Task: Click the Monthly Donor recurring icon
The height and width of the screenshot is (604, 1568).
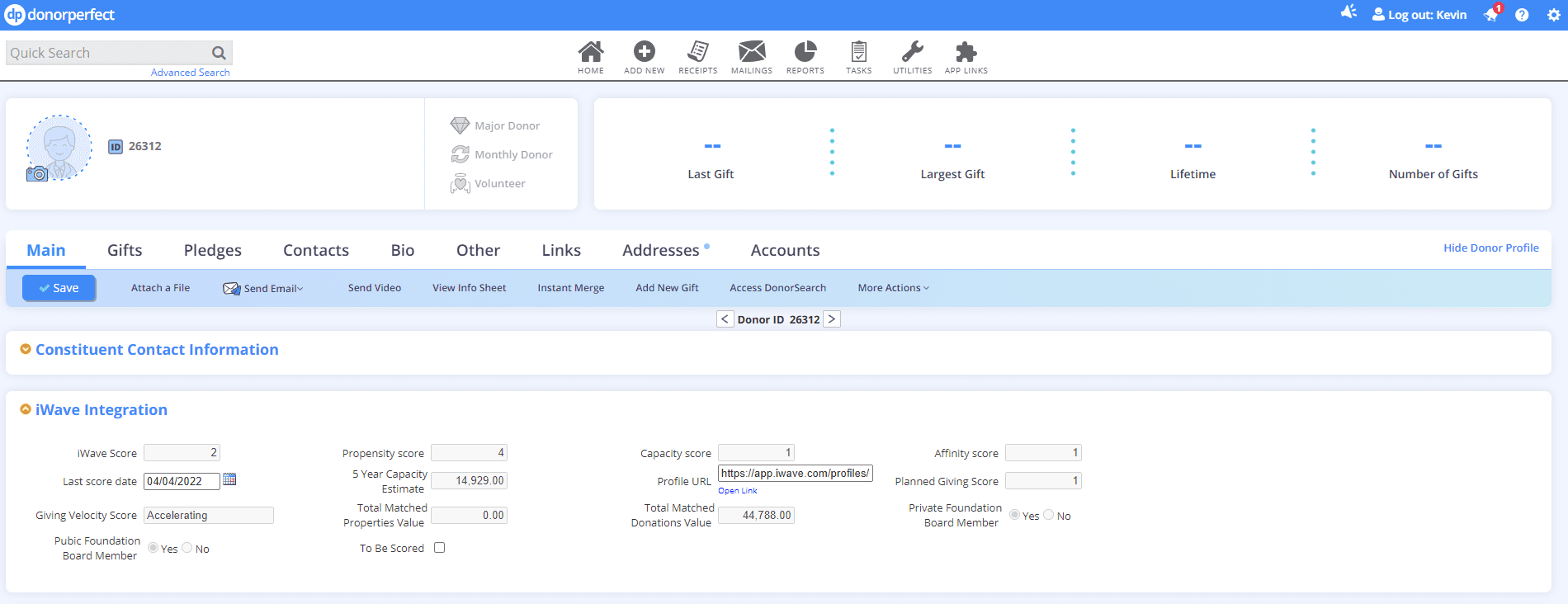Action: [460, 154]
